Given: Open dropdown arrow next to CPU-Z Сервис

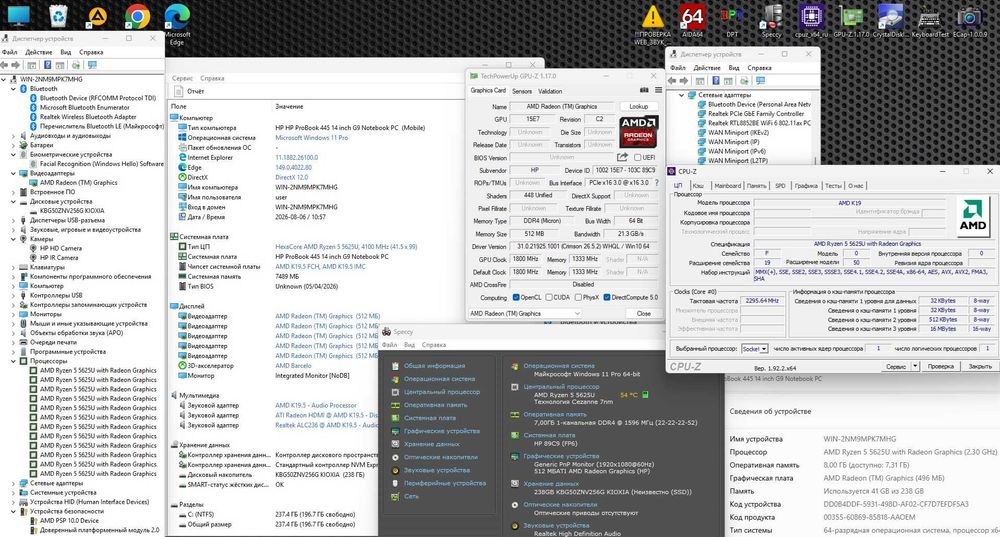Looking at the screenshot, I should [915, 367].
